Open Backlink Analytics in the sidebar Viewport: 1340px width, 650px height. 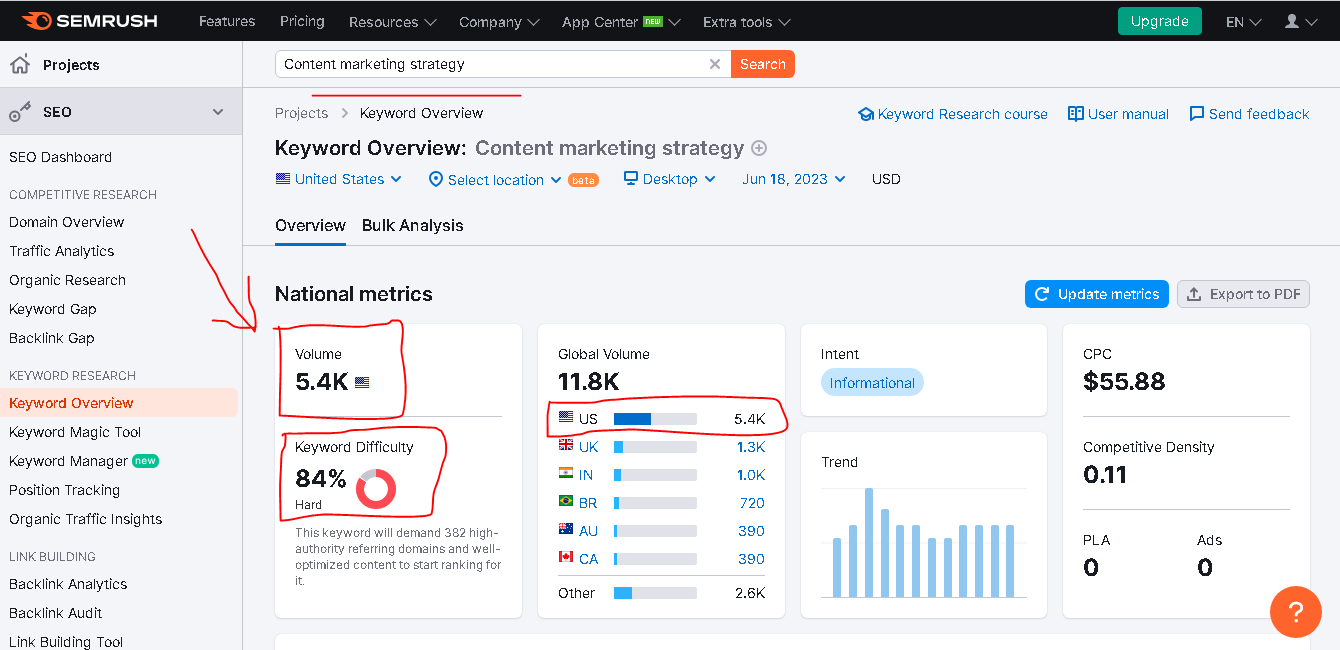point(68,584)
